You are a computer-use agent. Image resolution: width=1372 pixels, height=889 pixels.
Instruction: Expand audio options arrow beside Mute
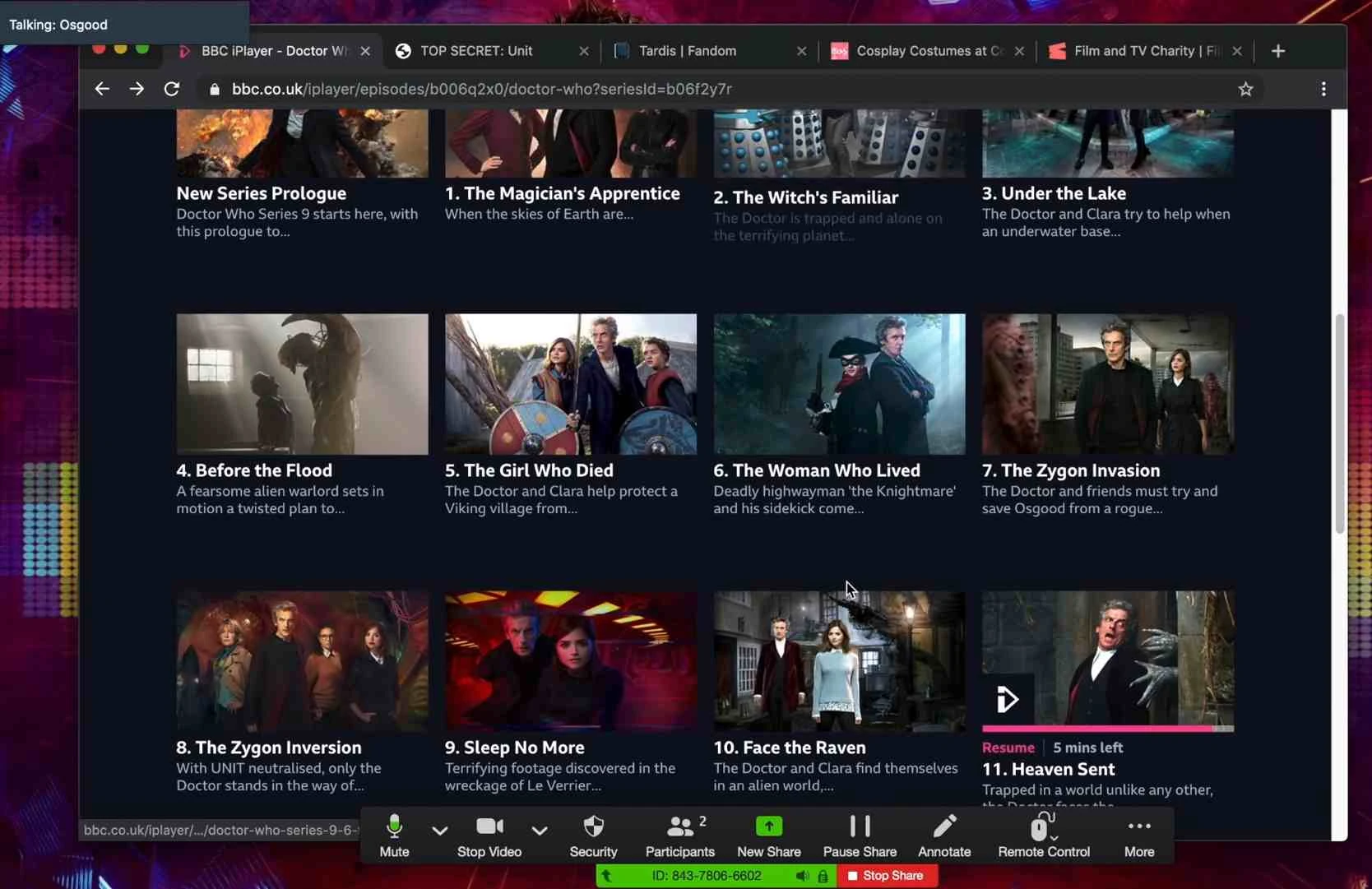[x=440, y=831]
